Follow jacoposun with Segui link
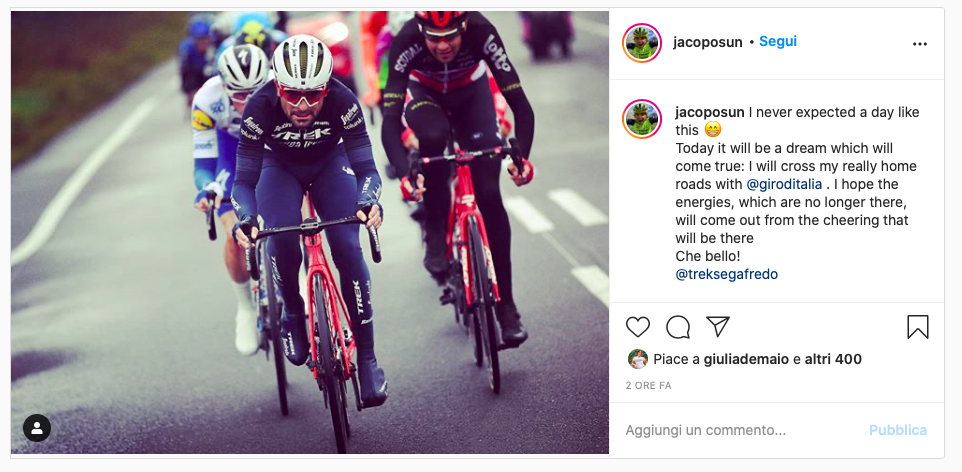Image resolution: width=962 pixels, height=472 pixels. pyautogui.click(x=778, y=42)
